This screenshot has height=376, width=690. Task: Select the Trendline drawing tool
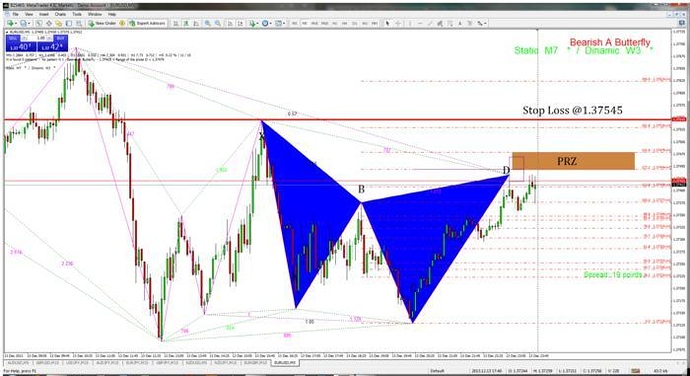click(430, 23)
